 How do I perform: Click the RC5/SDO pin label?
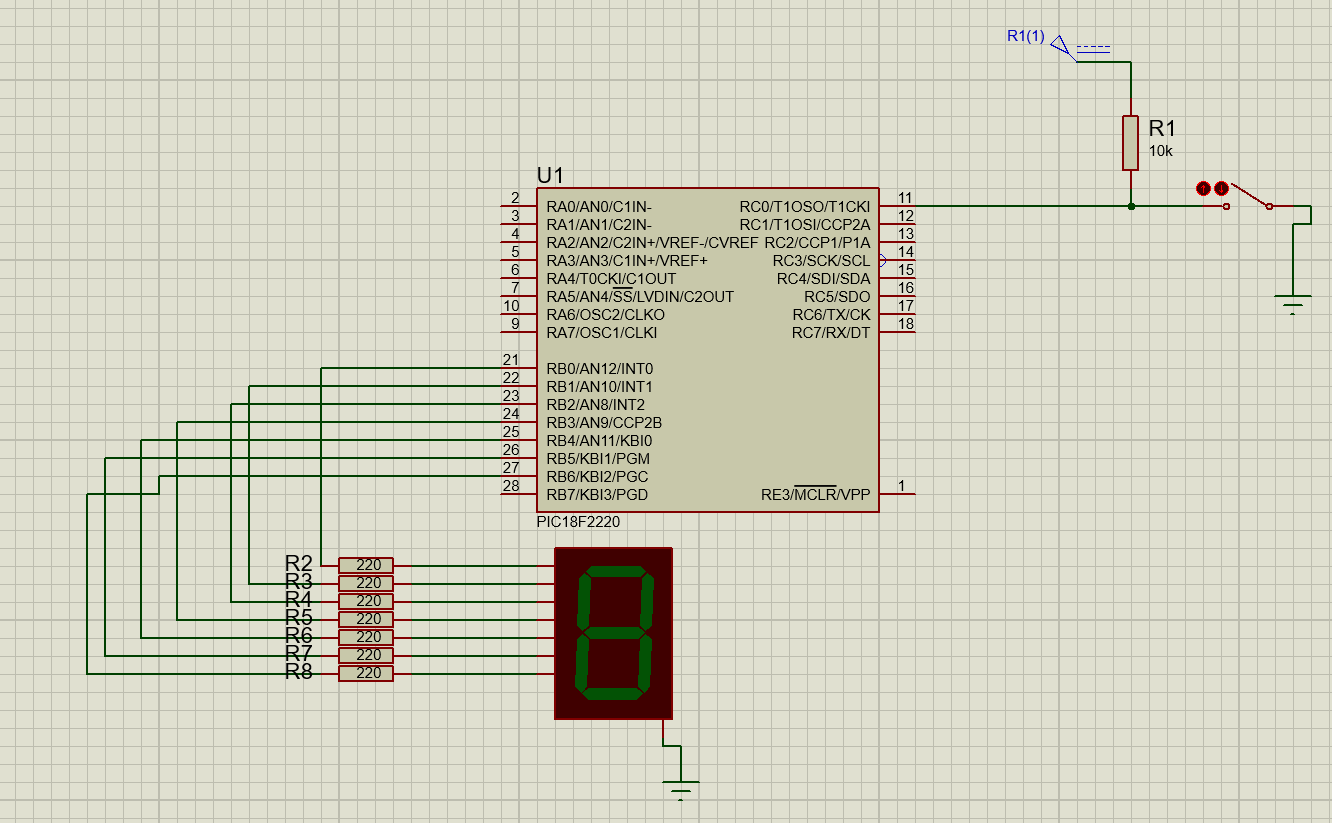pyautogui.click(x=837, y=297)
